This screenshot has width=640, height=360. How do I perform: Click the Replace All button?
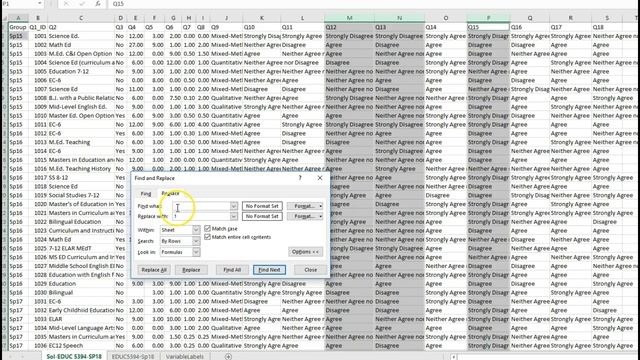(x=154, y=270)
